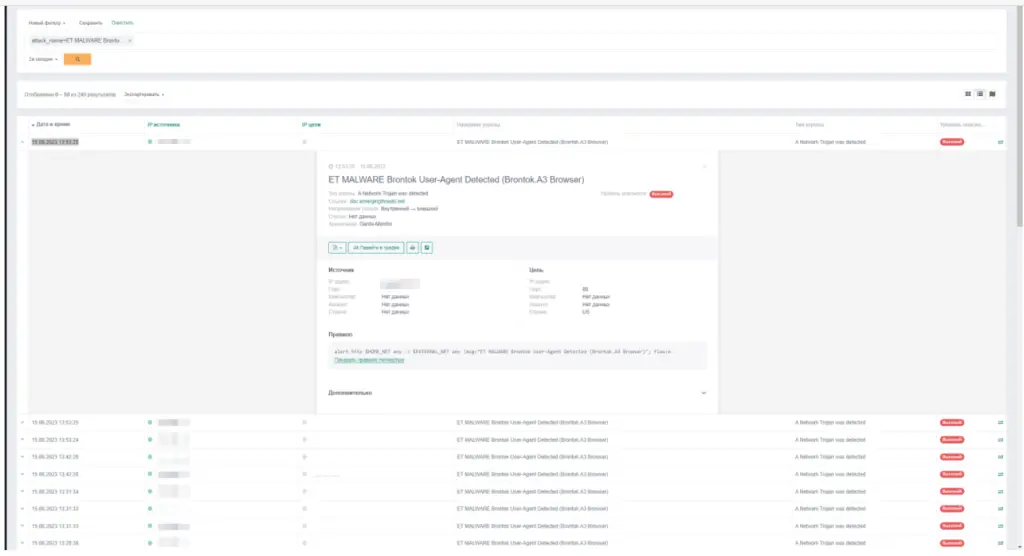The width and height of the screenshot is (1024, 556).
Task: Open traffic icon for 13:53:25 row
Action: 1000,423
